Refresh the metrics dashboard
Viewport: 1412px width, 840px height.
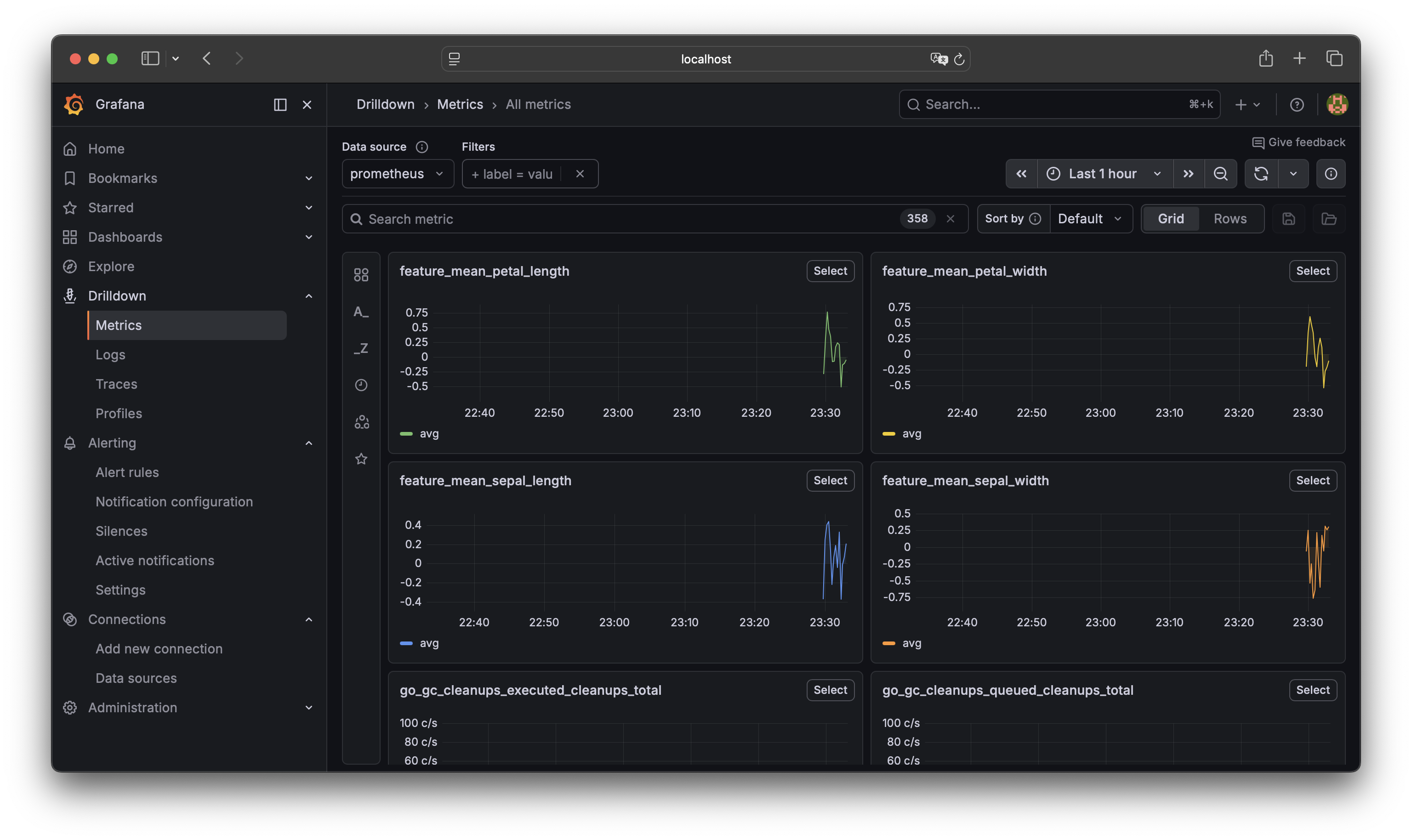(1260, 174)
